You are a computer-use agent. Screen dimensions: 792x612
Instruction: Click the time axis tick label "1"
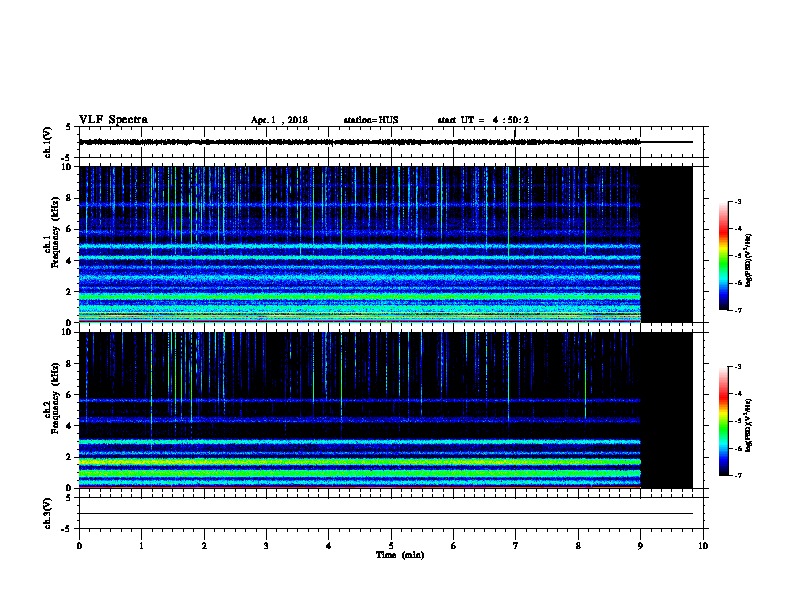pyautogui.click(x=141, y=546)
